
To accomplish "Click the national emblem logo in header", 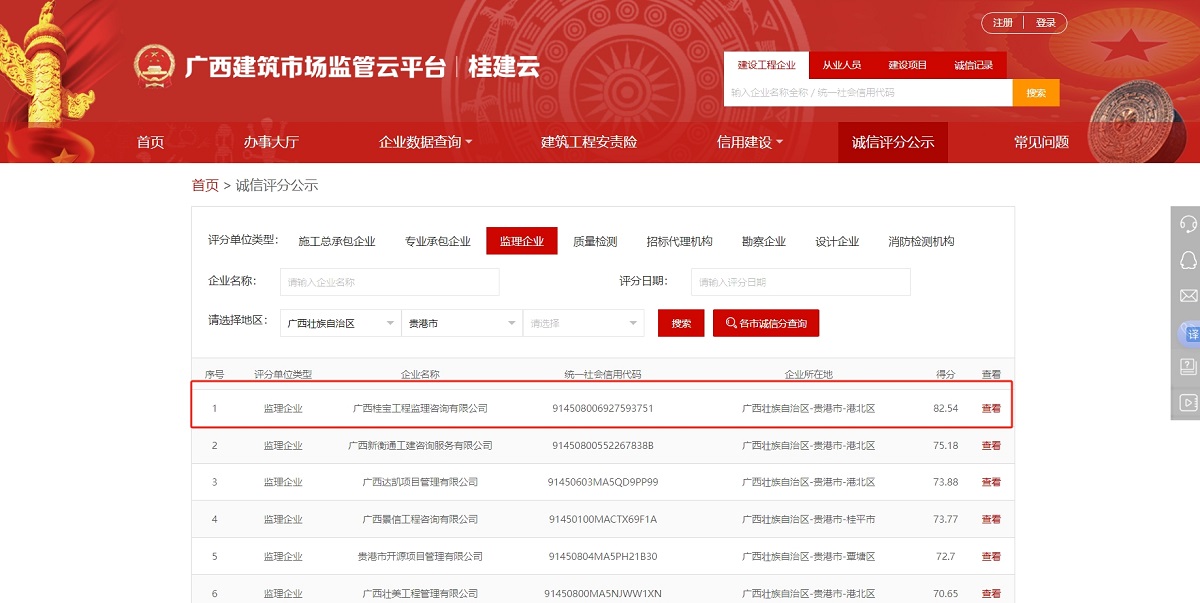I will click(x=154, y=66).
